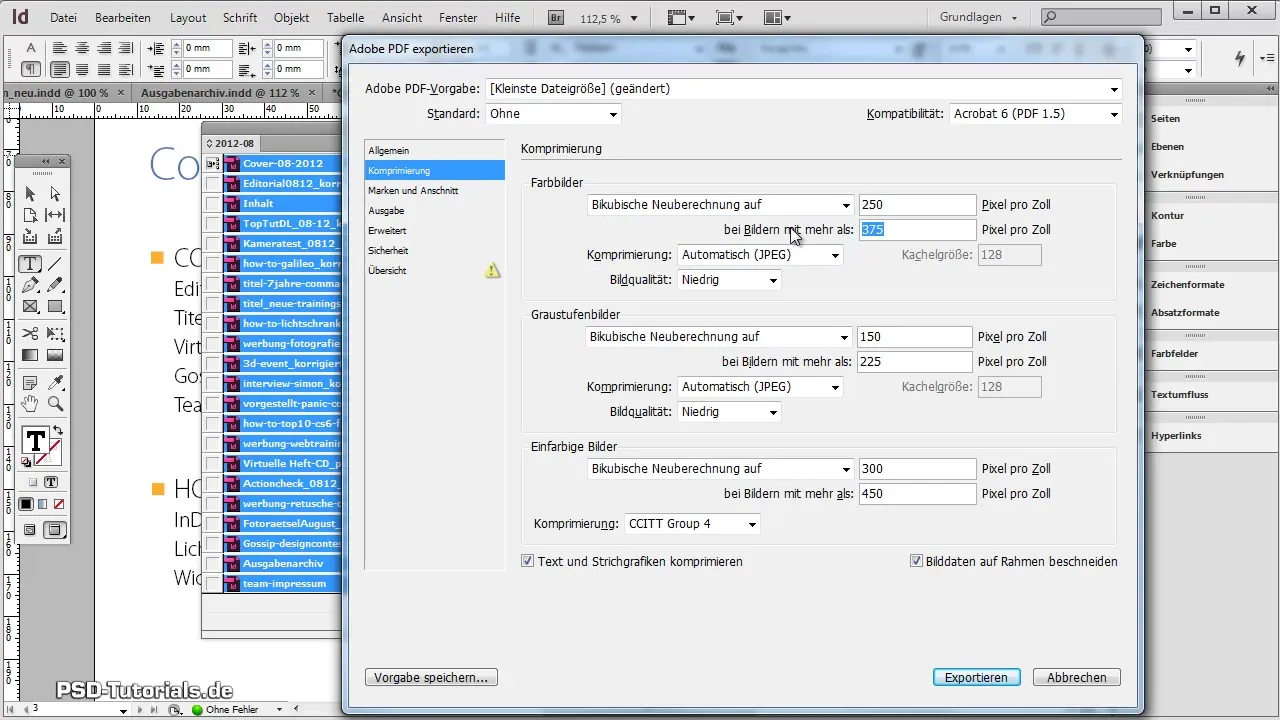Click the character formatting controls A icon
This screenshot has height=720, width=1280.
click(x=31, y=48)
